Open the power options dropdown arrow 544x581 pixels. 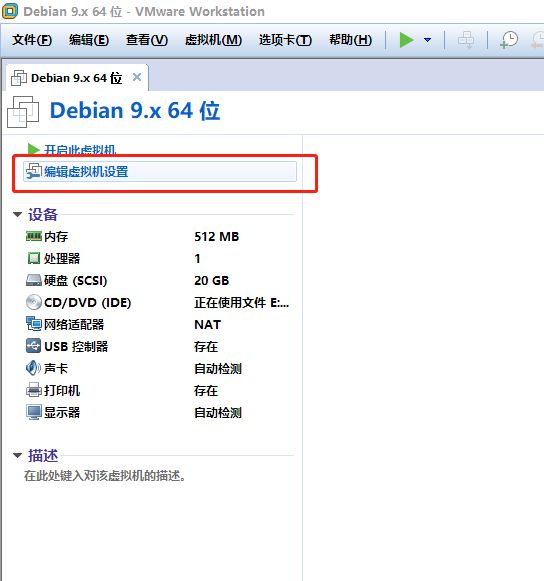pos(427,40)
